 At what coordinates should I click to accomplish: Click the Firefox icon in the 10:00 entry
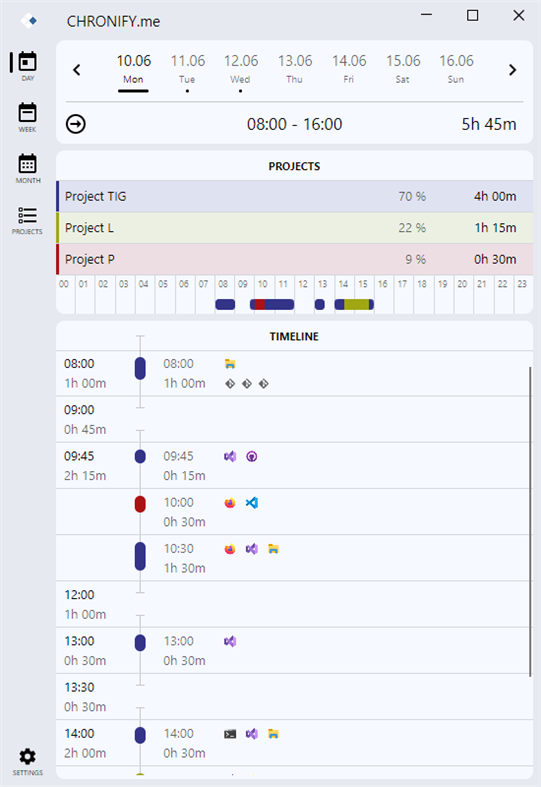[230, 502]
